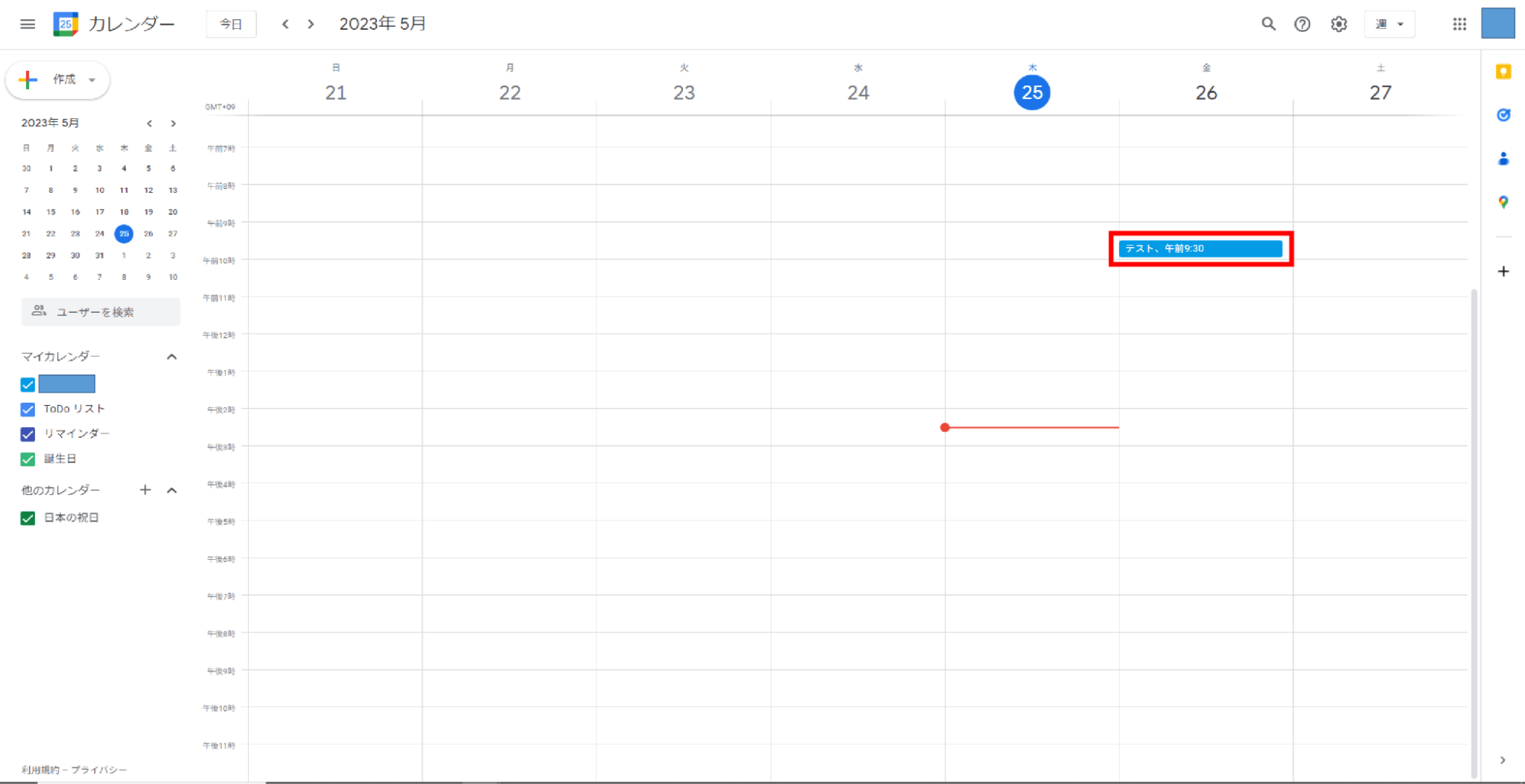Open the 利用規約 link

point(40,770)
